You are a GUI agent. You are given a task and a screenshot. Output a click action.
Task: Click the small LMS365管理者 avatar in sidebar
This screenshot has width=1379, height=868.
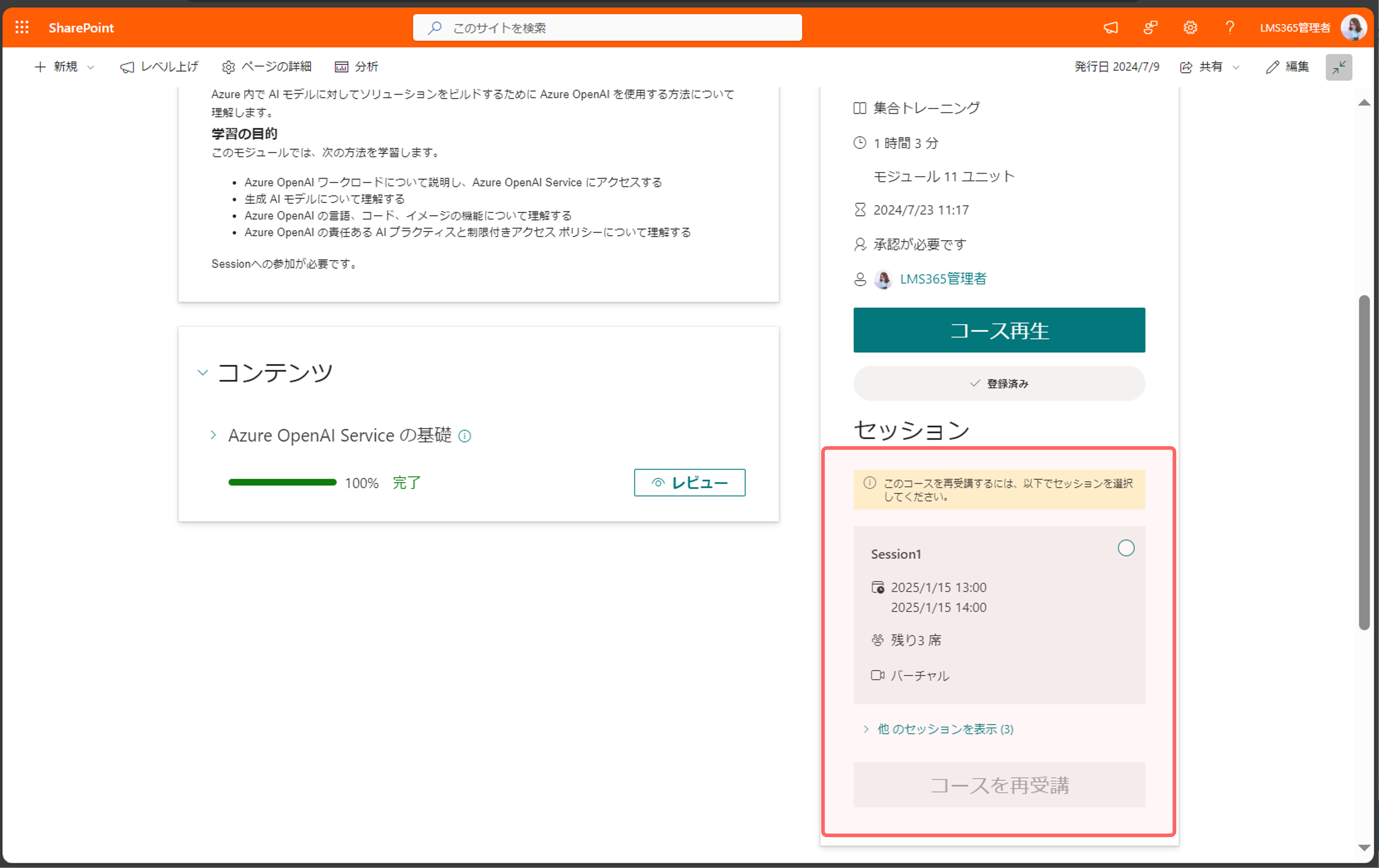click(883, 279)
